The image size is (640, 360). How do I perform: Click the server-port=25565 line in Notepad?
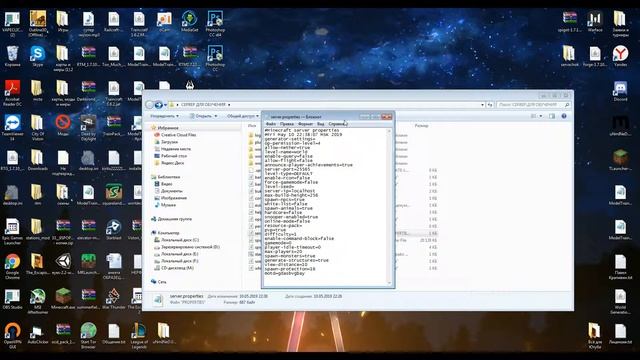pyautogui.click(x=287, y=169)
